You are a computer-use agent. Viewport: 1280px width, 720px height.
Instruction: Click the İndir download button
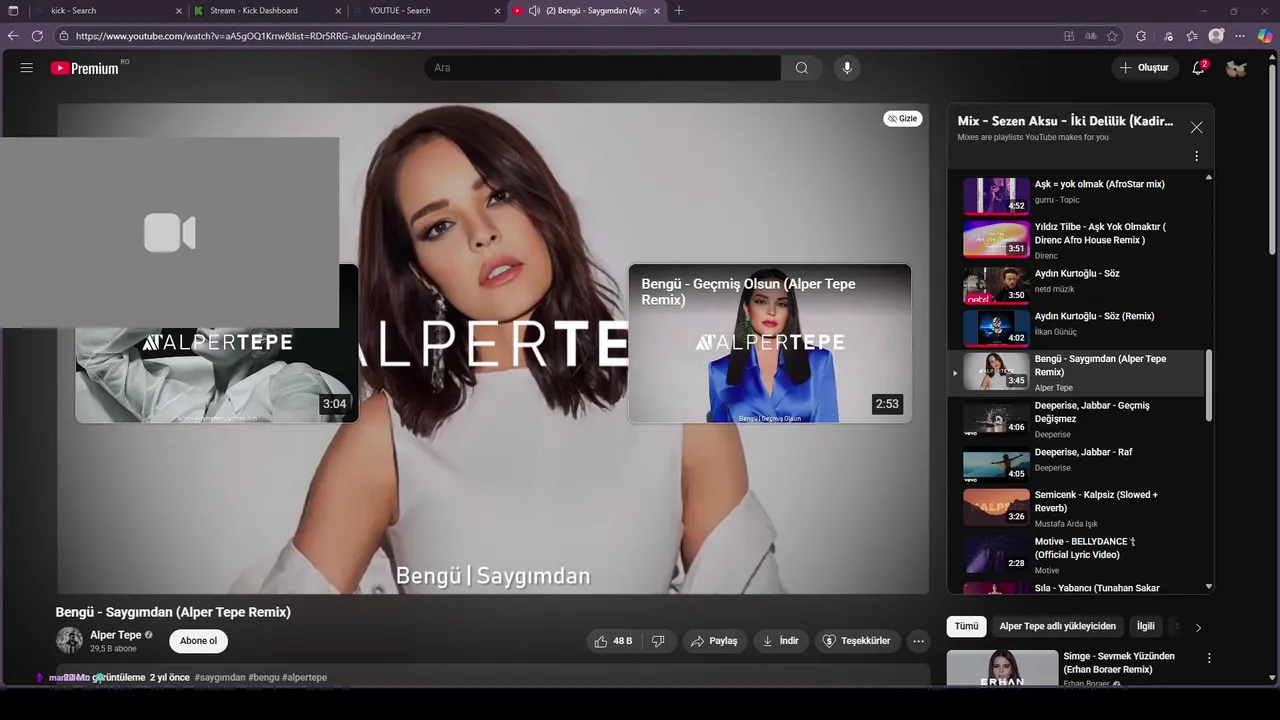click(x=781, y=641)
